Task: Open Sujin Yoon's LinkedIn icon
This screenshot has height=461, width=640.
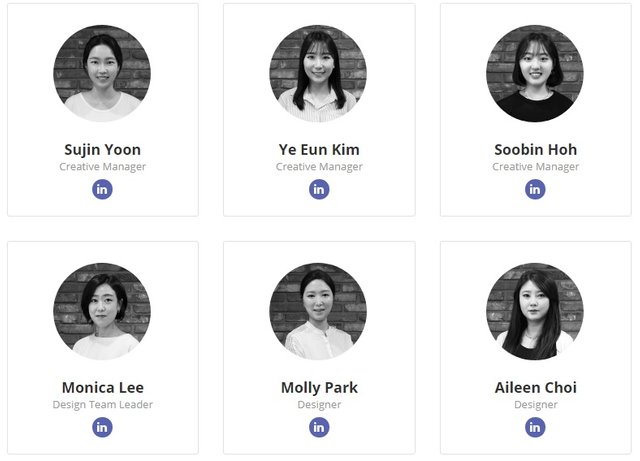Action: pyautogui.click(x=102, y=189)
